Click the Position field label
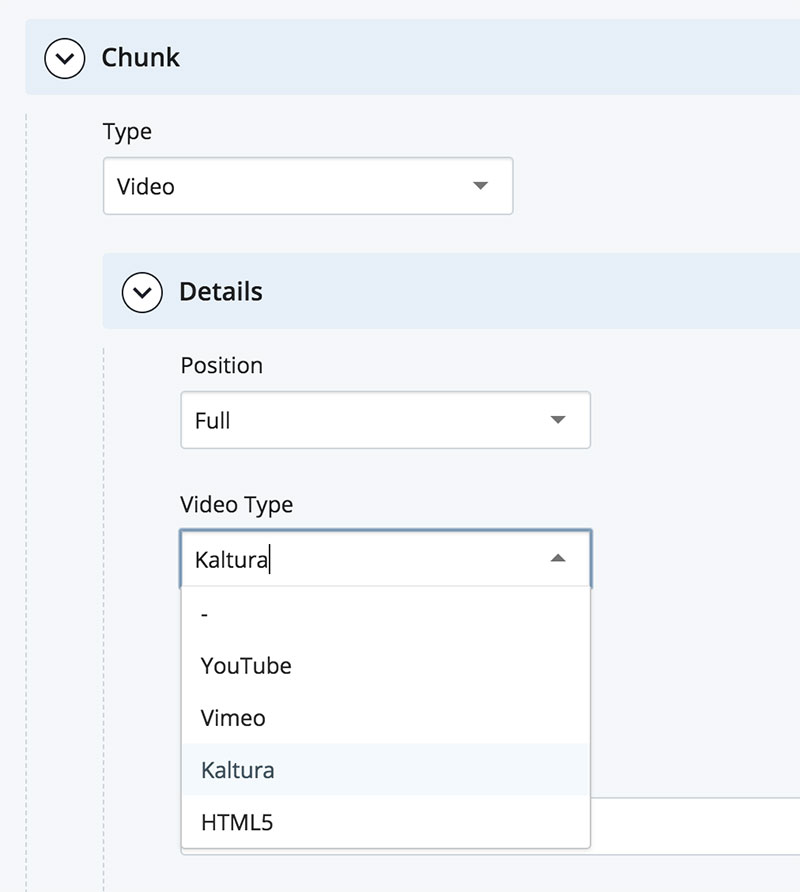The image size is (800, 892). (221, 365)
